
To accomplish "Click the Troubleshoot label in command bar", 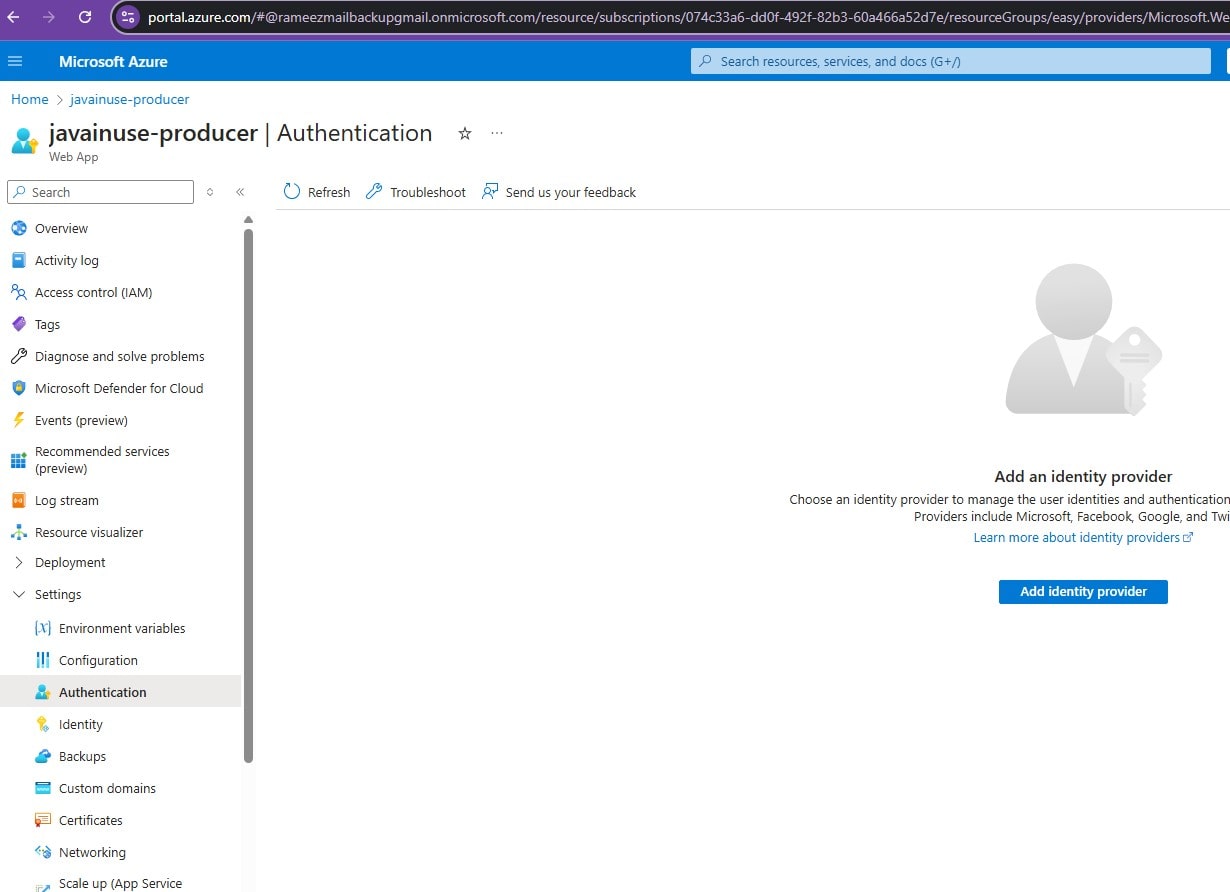I will [x=428, y=192].
